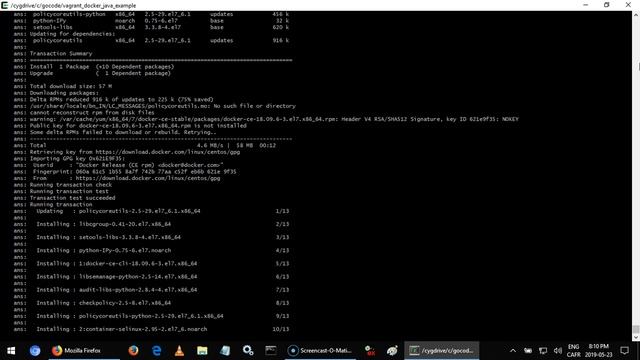The width and height of the screenshot is (640, 360).
Task: Change the ENG CAFR input language
Action: 573,351
